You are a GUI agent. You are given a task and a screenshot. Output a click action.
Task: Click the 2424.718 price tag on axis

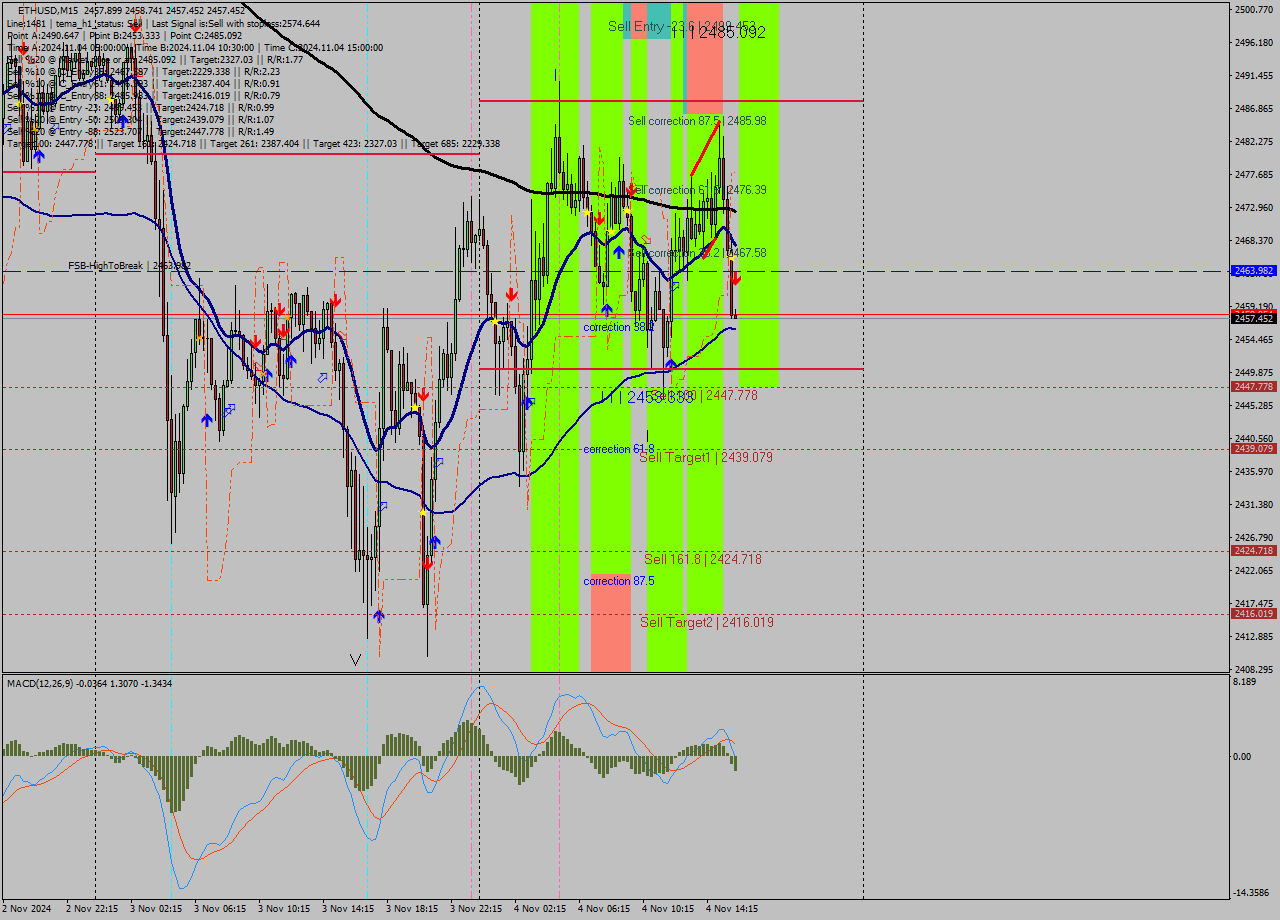[x=1254, y=551]
